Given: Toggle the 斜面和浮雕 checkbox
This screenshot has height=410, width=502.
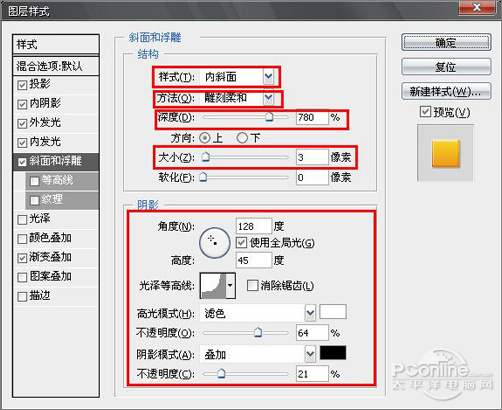Looking at the screenshot, I should [x=22, y=162].
